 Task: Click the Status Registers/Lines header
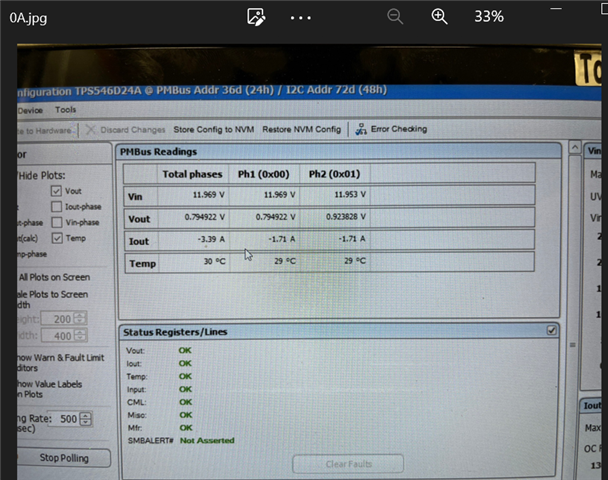[x=338, y=332]
